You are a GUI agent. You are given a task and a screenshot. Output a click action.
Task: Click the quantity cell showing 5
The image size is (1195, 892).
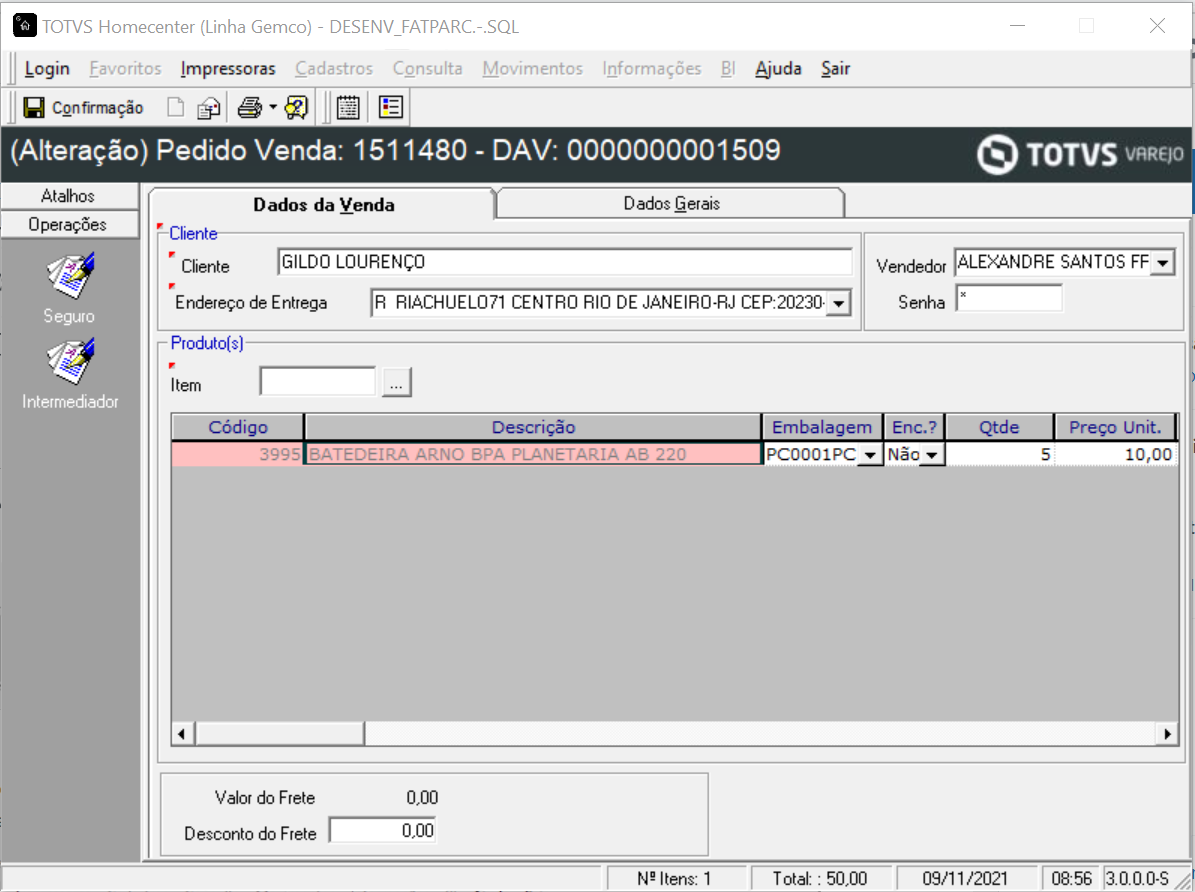click(999, 454)
